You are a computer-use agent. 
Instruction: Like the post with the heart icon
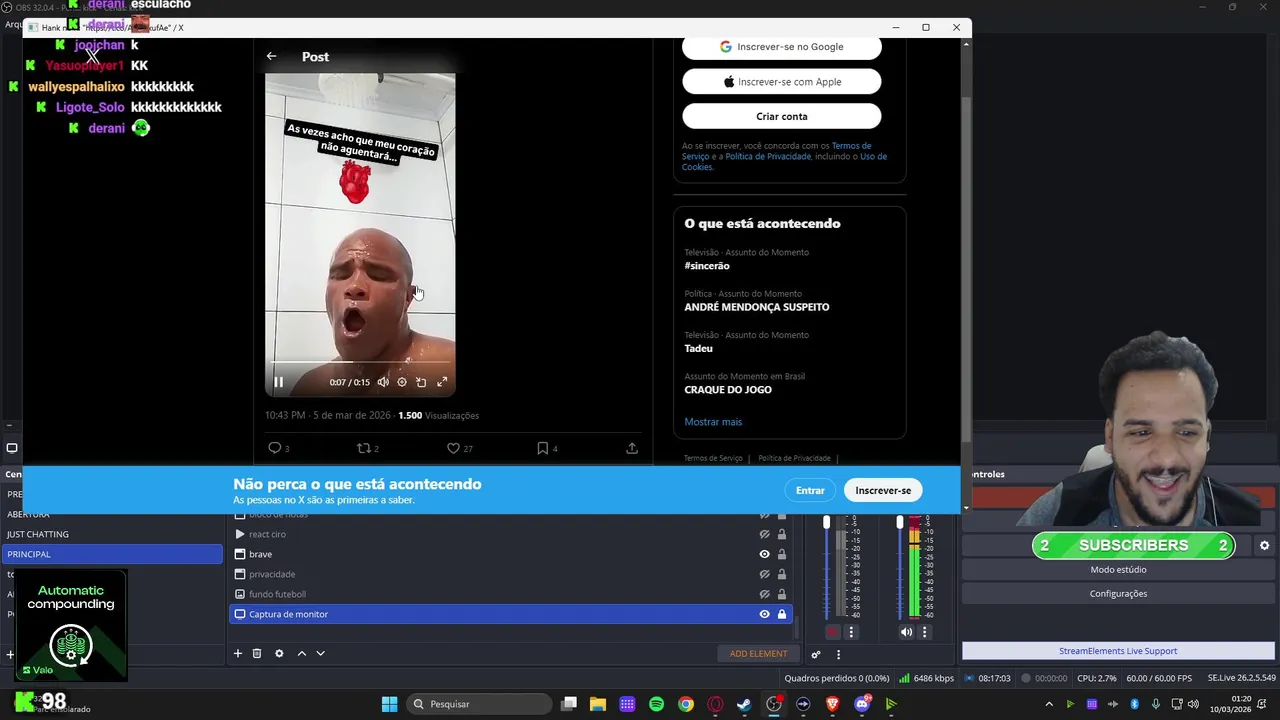(453, 448)
